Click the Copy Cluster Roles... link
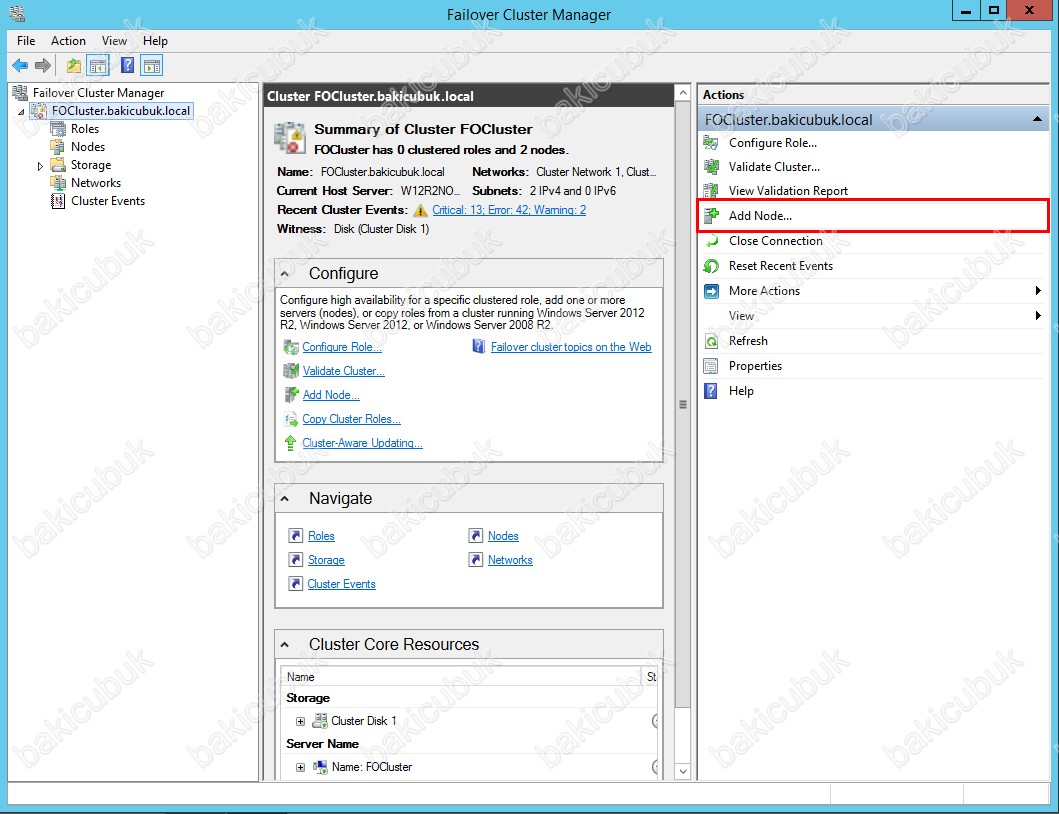 [351, 419]
